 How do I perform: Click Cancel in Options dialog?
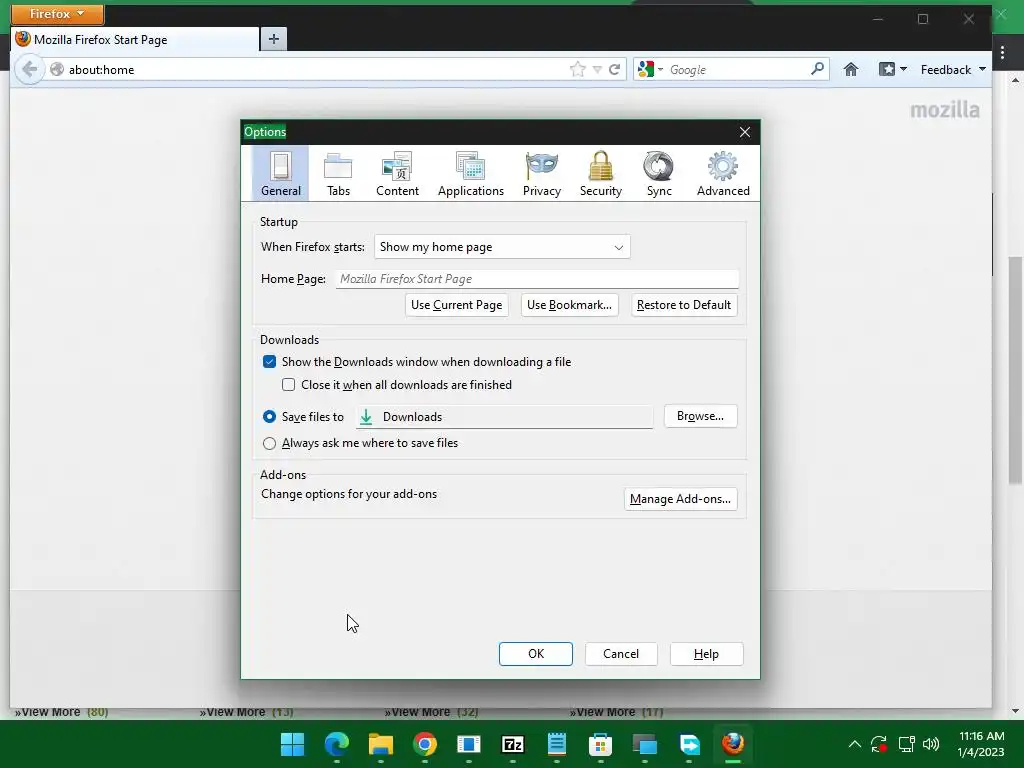coord(620,654)
